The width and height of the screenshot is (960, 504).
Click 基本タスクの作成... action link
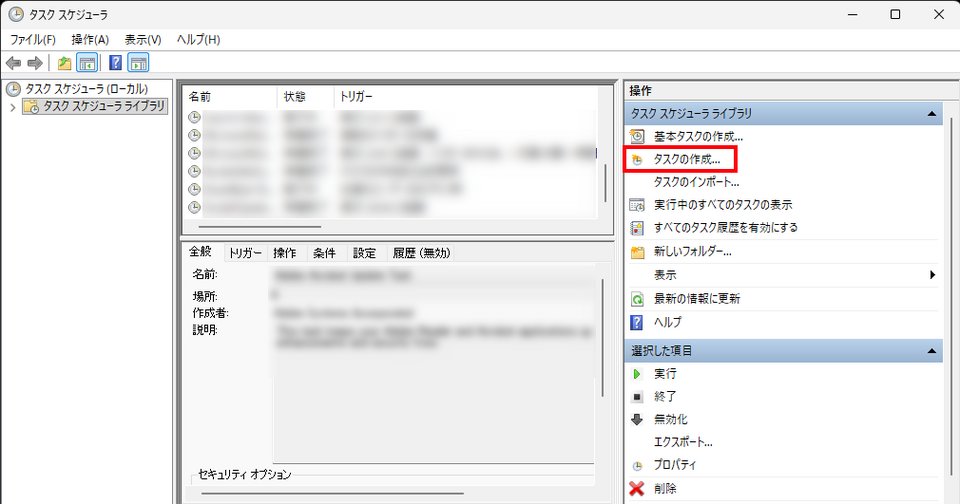[698, 137]
